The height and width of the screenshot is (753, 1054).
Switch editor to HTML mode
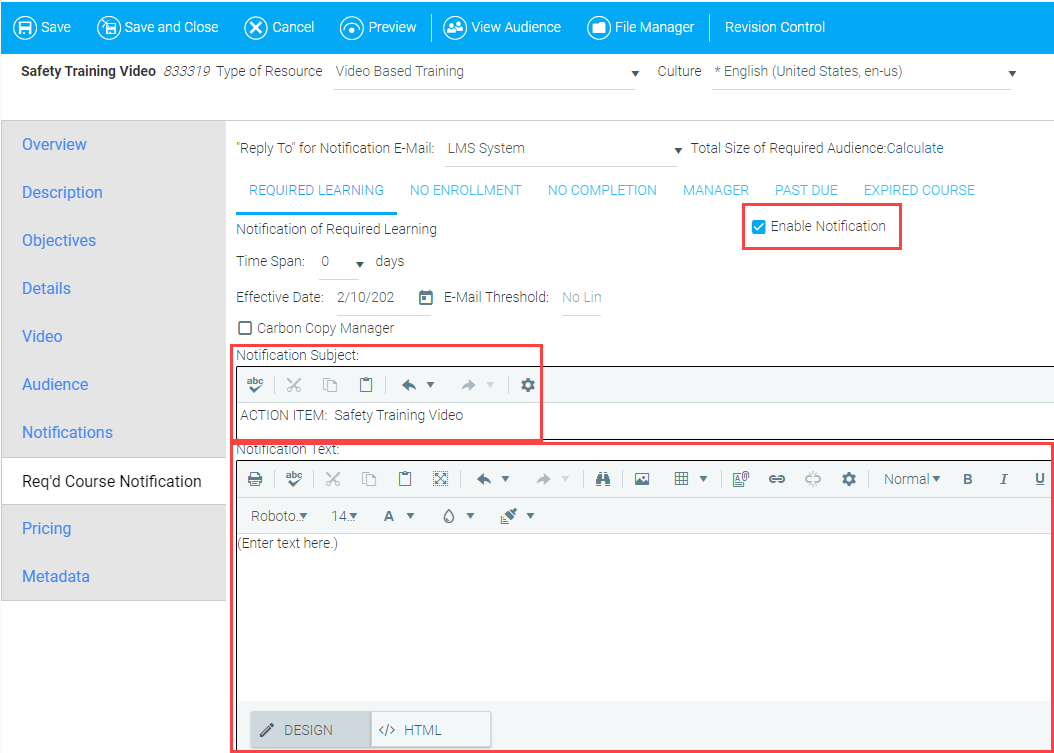click(x=431, y=730)
